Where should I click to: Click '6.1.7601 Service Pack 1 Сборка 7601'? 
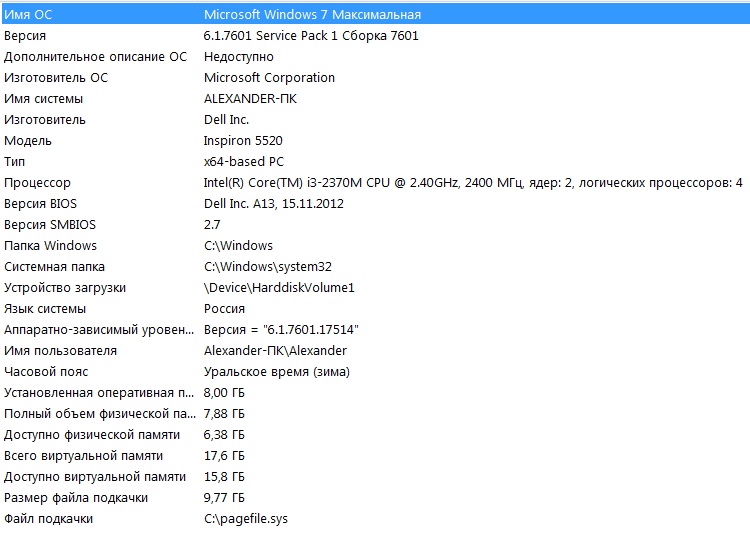pos(311,36)
